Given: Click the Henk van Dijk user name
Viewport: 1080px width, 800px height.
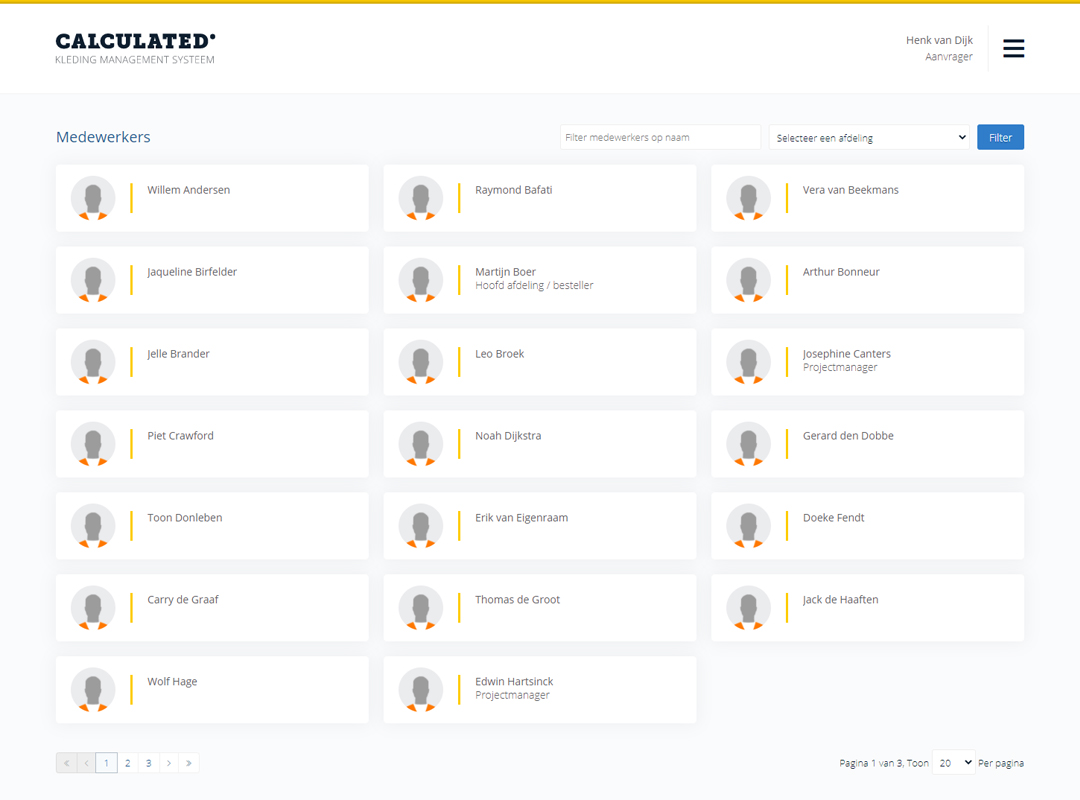Looking at the screenshot, I should tap(939, 40).
